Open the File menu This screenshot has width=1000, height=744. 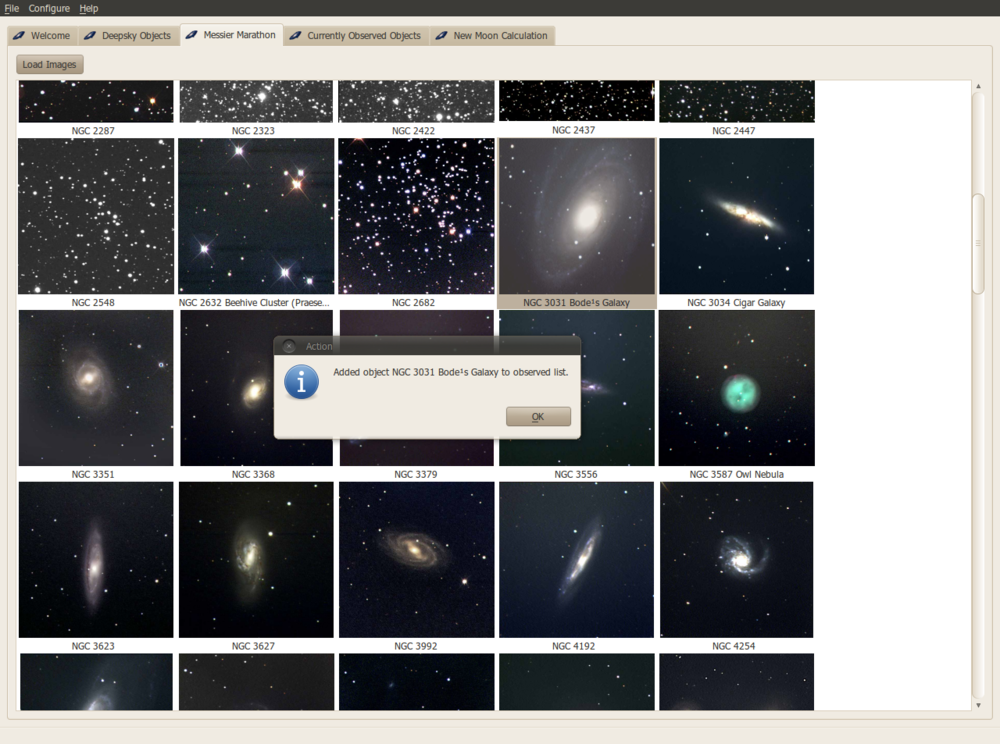(12, 8)
